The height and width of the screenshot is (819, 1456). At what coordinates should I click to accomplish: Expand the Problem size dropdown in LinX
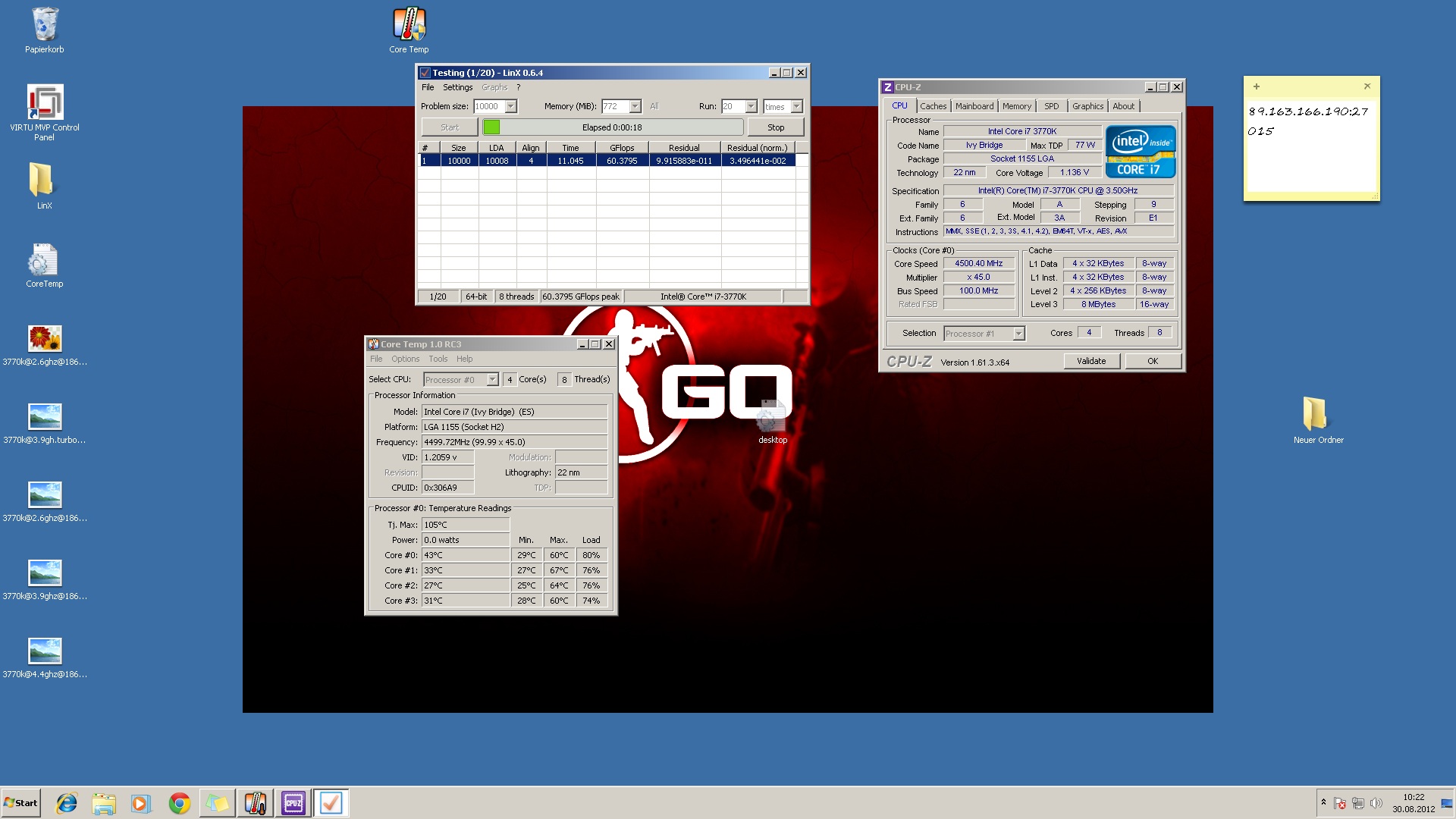pyautogui.click(x=510, y=107)
